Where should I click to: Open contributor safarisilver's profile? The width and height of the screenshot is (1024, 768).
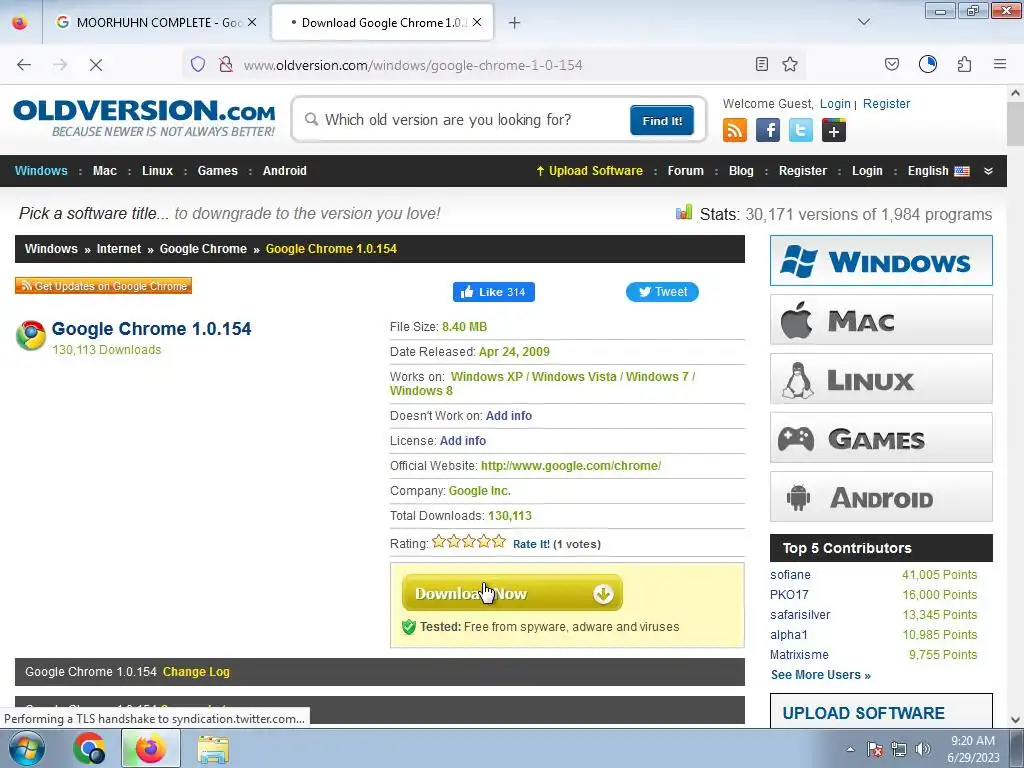pyautogui.click(x=800, y=615)
